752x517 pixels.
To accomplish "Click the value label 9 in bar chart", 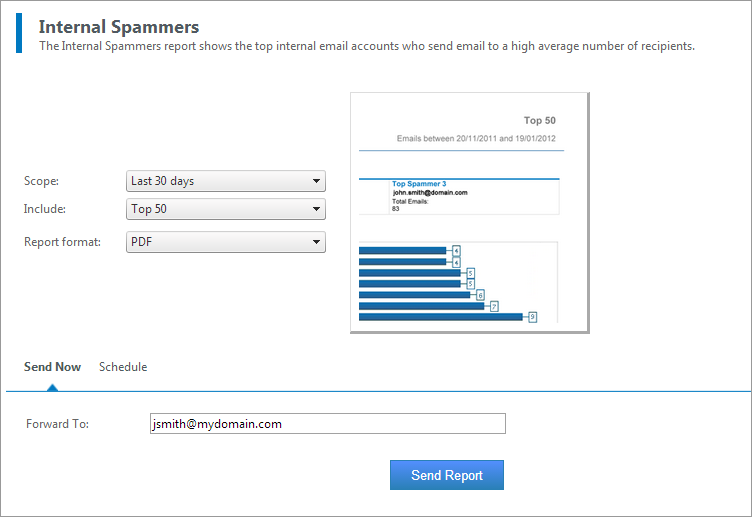I will pos(532,317).
